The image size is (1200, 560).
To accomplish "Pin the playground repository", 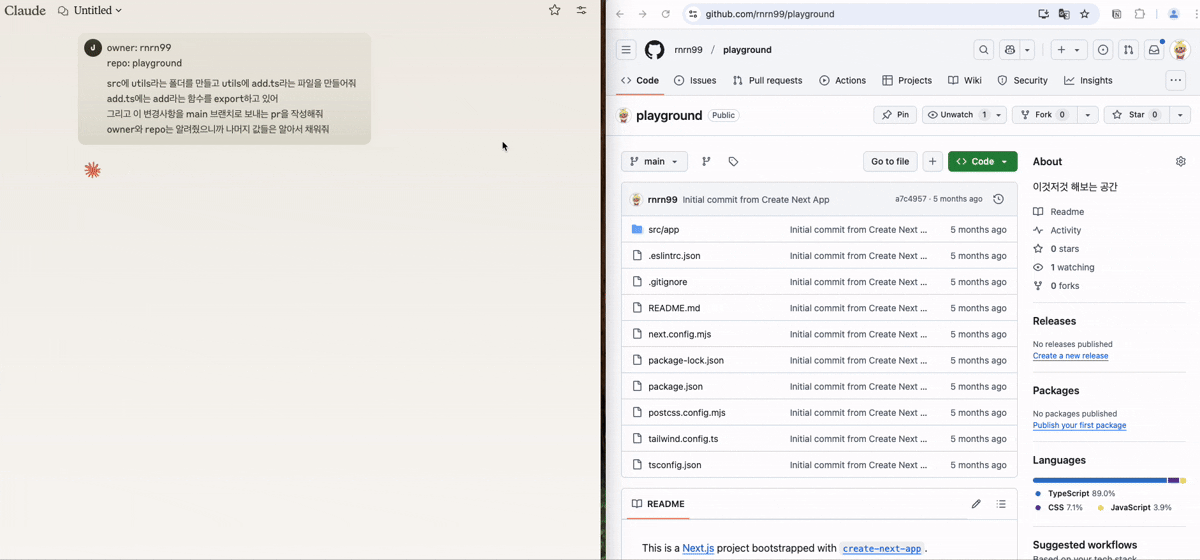I will [x=895, y=115].
